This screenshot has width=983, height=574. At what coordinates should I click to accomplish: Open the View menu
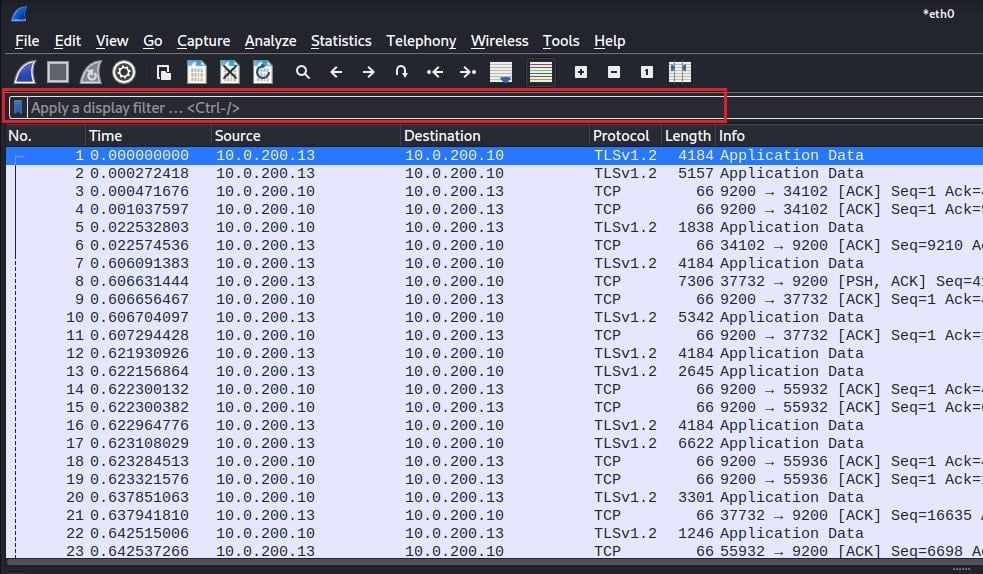click(x=112, y=41)
